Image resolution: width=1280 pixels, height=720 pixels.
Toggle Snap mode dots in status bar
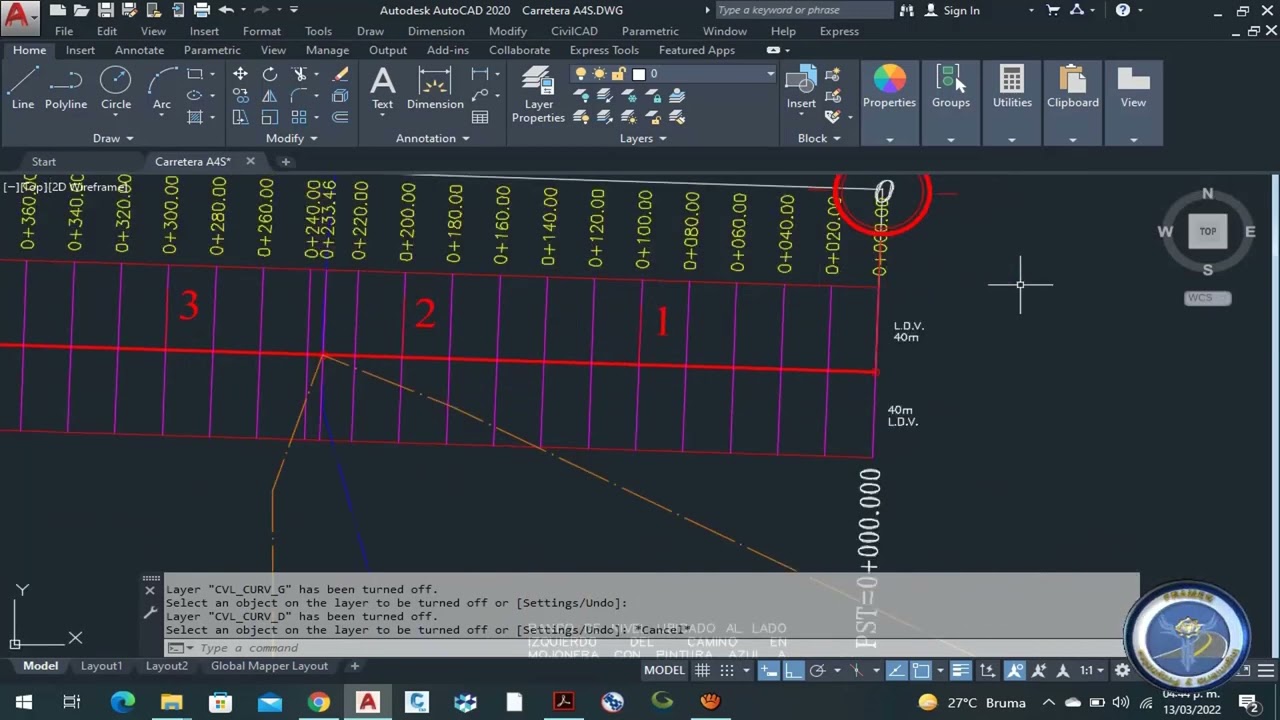point(727,670)
